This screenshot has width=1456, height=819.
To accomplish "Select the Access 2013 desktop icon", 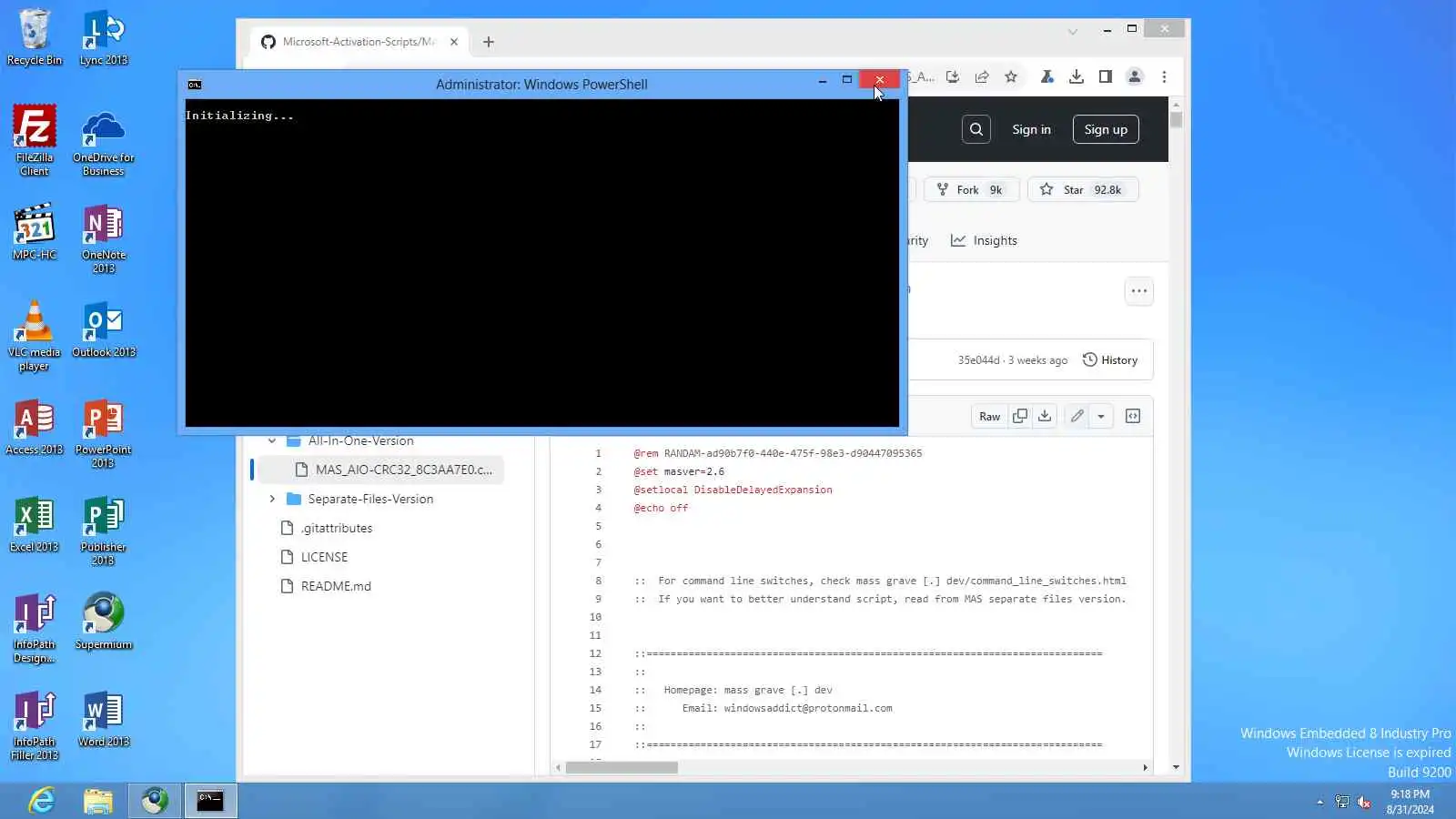I will [x=35, y=427].
